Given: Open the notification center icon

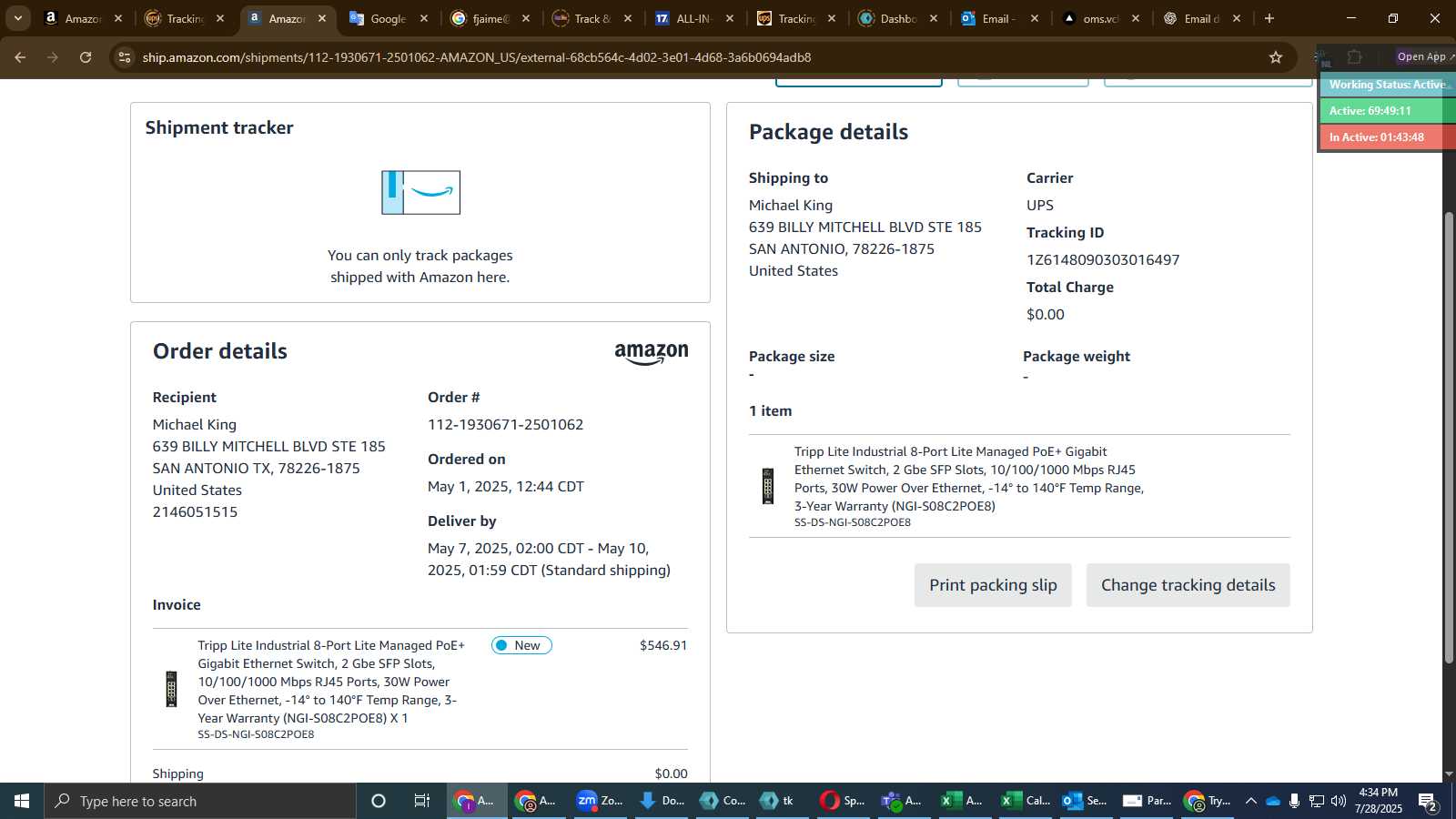Looking at the screenshot, I should 1428,801.
